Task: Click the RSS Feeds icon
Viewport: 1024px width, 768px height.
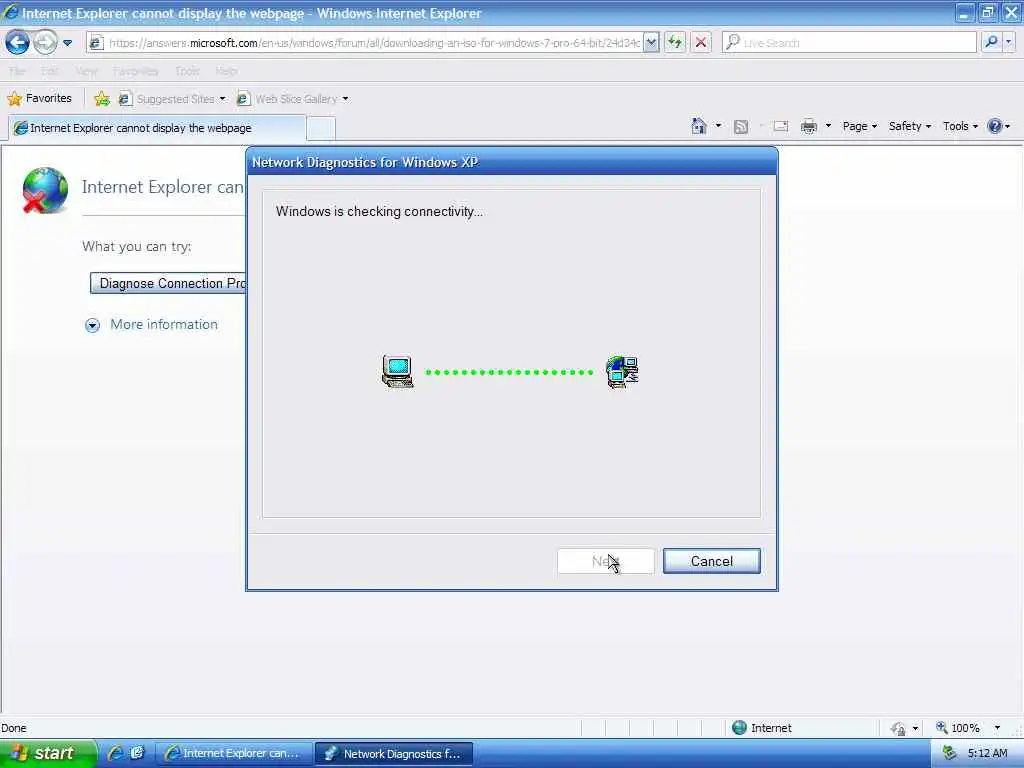Action: (741, 127)
